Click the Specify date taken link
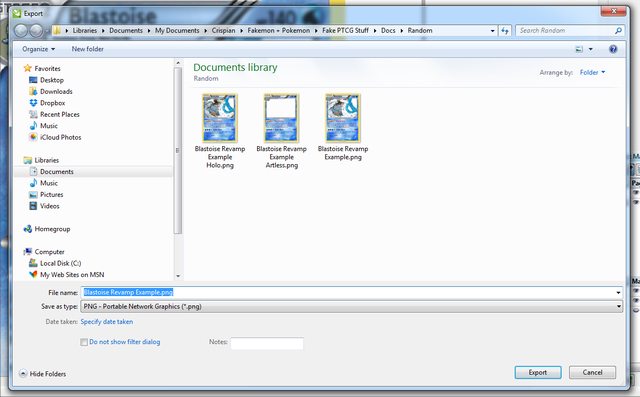640x397 pixels. pyautogui.click(x=107, y=322)
